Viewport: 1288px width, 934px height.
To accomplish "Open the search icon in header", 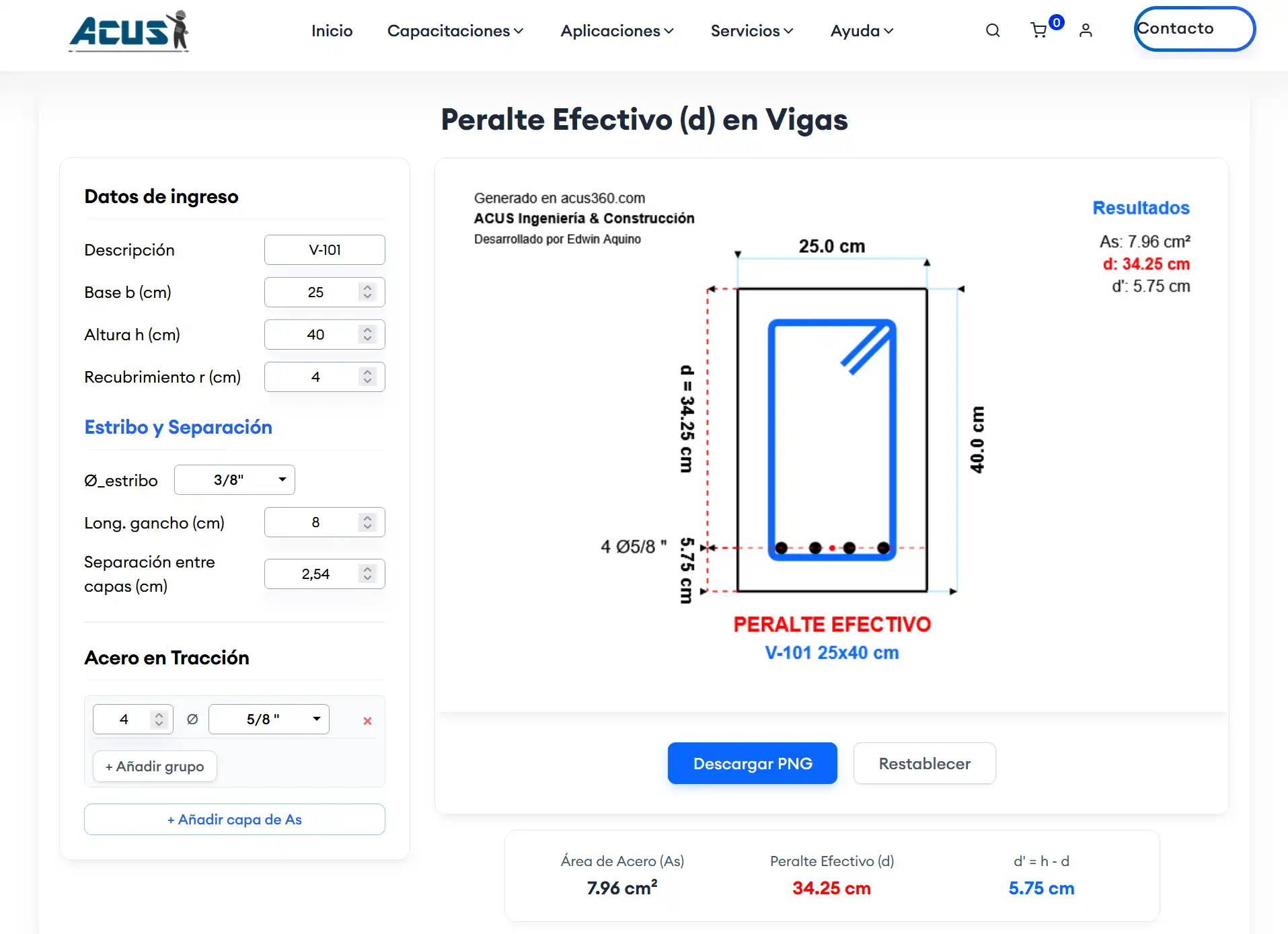I will point(993,30).
